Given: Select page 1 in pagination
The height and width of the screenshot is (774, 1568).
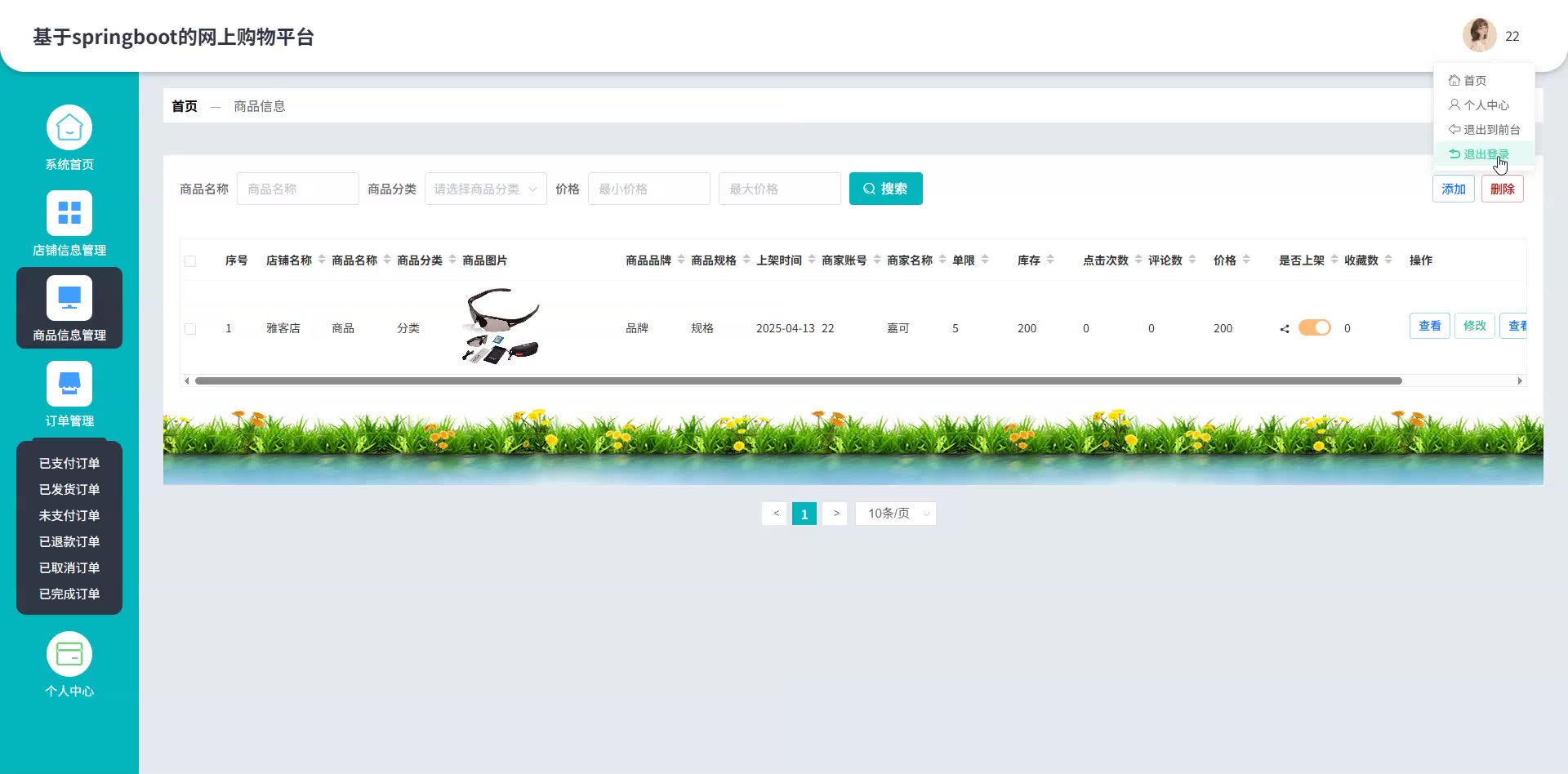Looking at the screenshot, I should 804,514.
